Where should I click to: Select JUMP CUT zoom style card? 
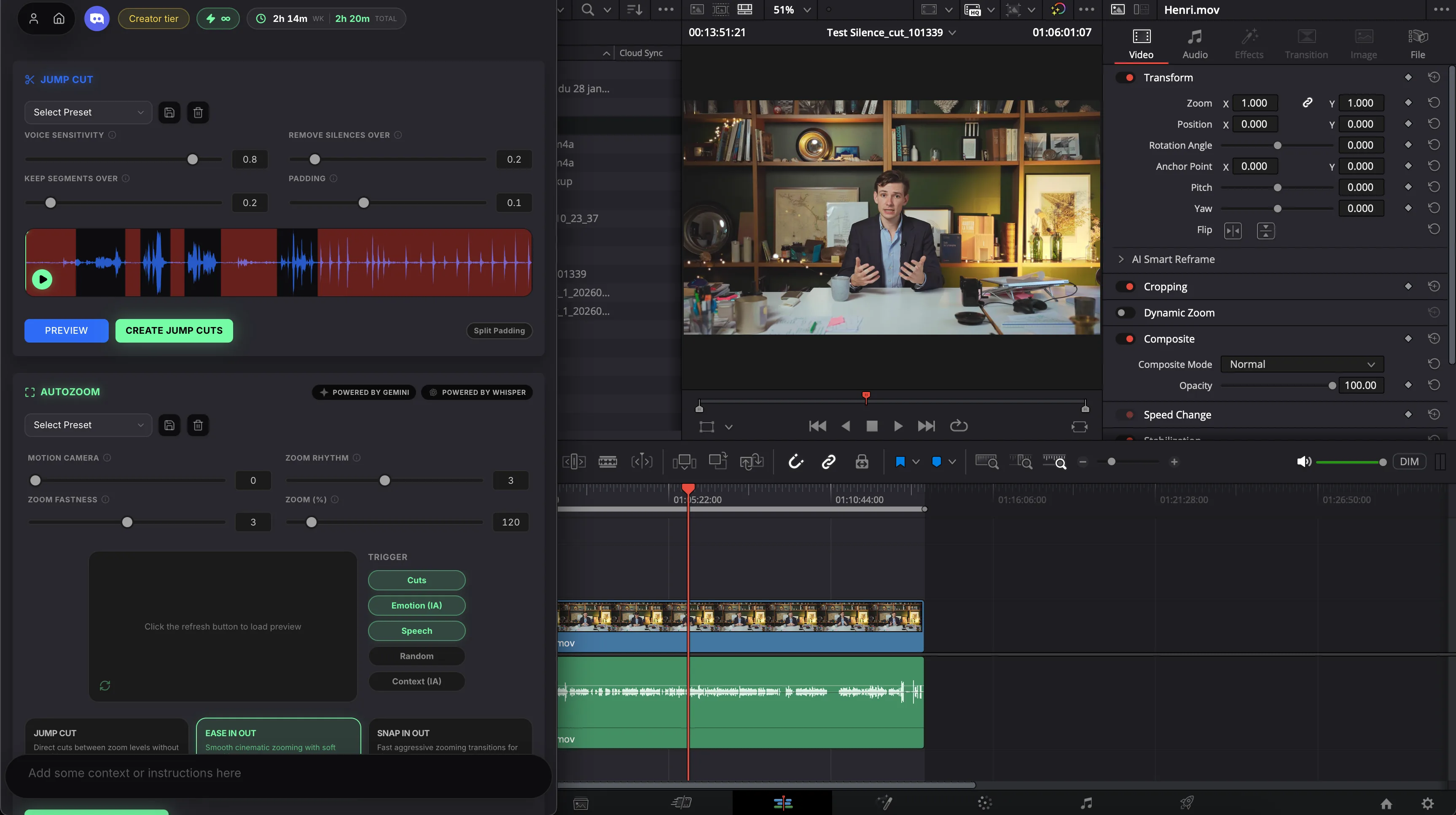click(106, 737)
